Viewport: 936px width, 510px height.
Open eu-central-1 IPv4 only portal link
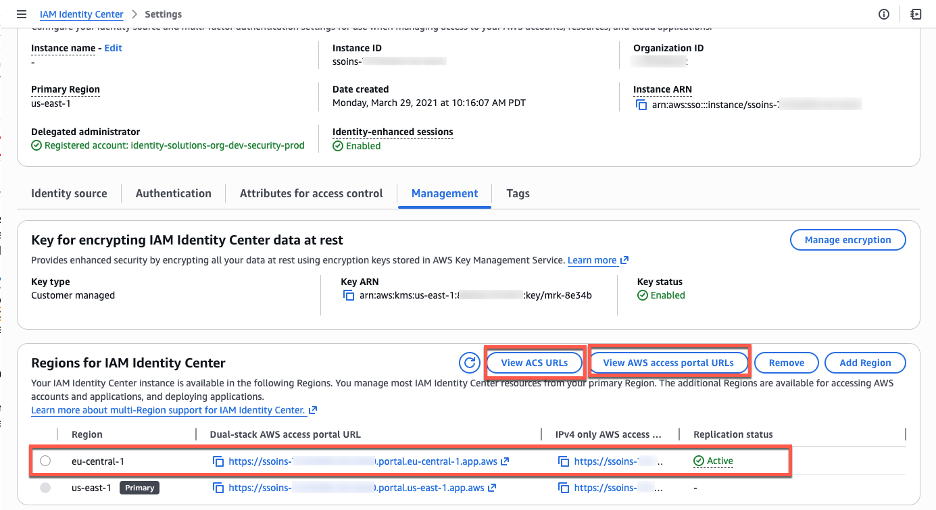(x=618, y=462)
